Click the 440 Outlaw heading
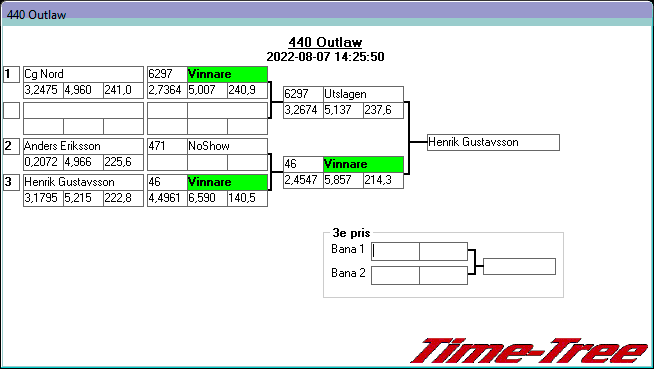 click(325, 42)
